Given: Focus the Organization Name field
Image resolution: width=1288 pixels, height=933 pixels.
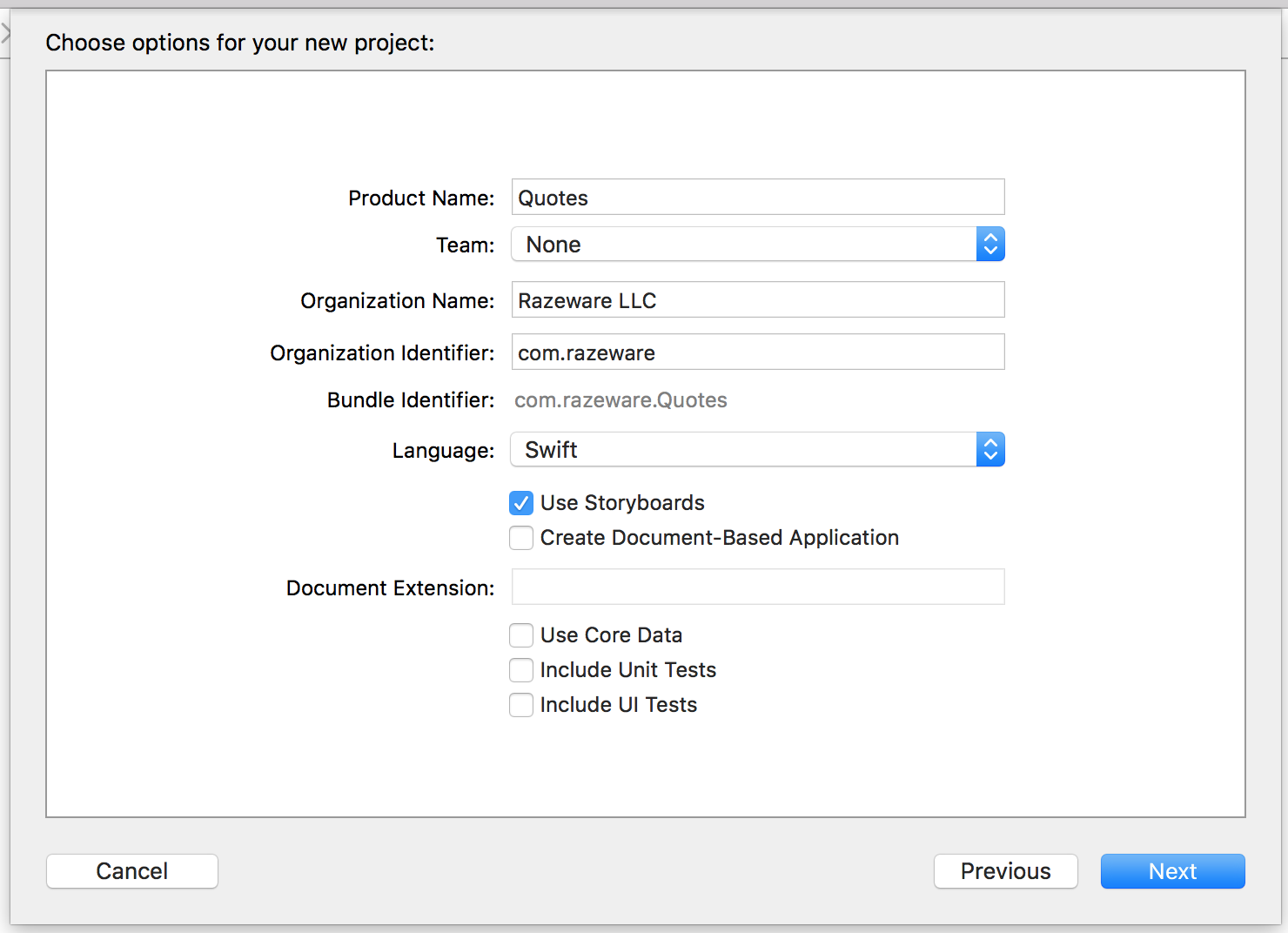Looking at the screenshot, I should click(x=757, y=300).
